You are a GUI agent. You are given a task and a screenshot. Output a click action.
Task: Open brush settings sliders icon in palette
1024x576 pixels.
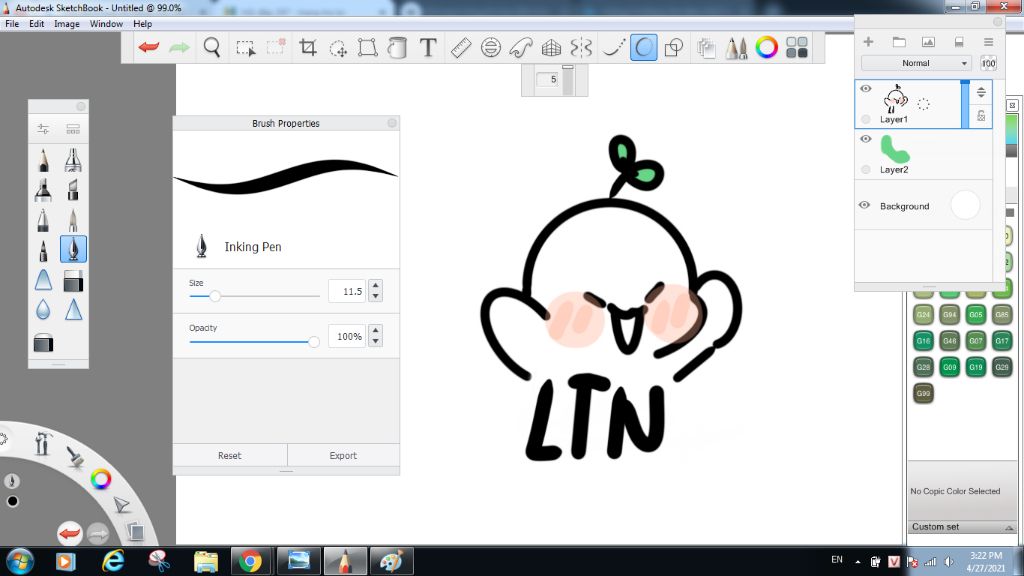43,129
